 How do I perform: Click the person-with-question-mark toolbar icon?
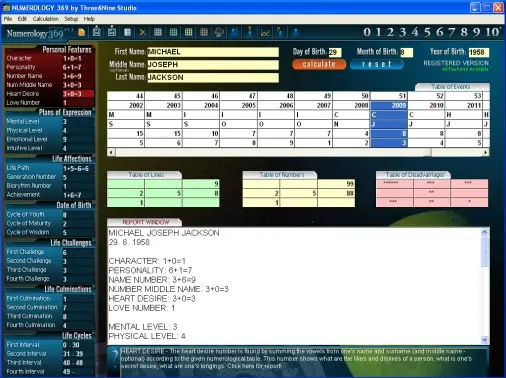click(280, 32)
